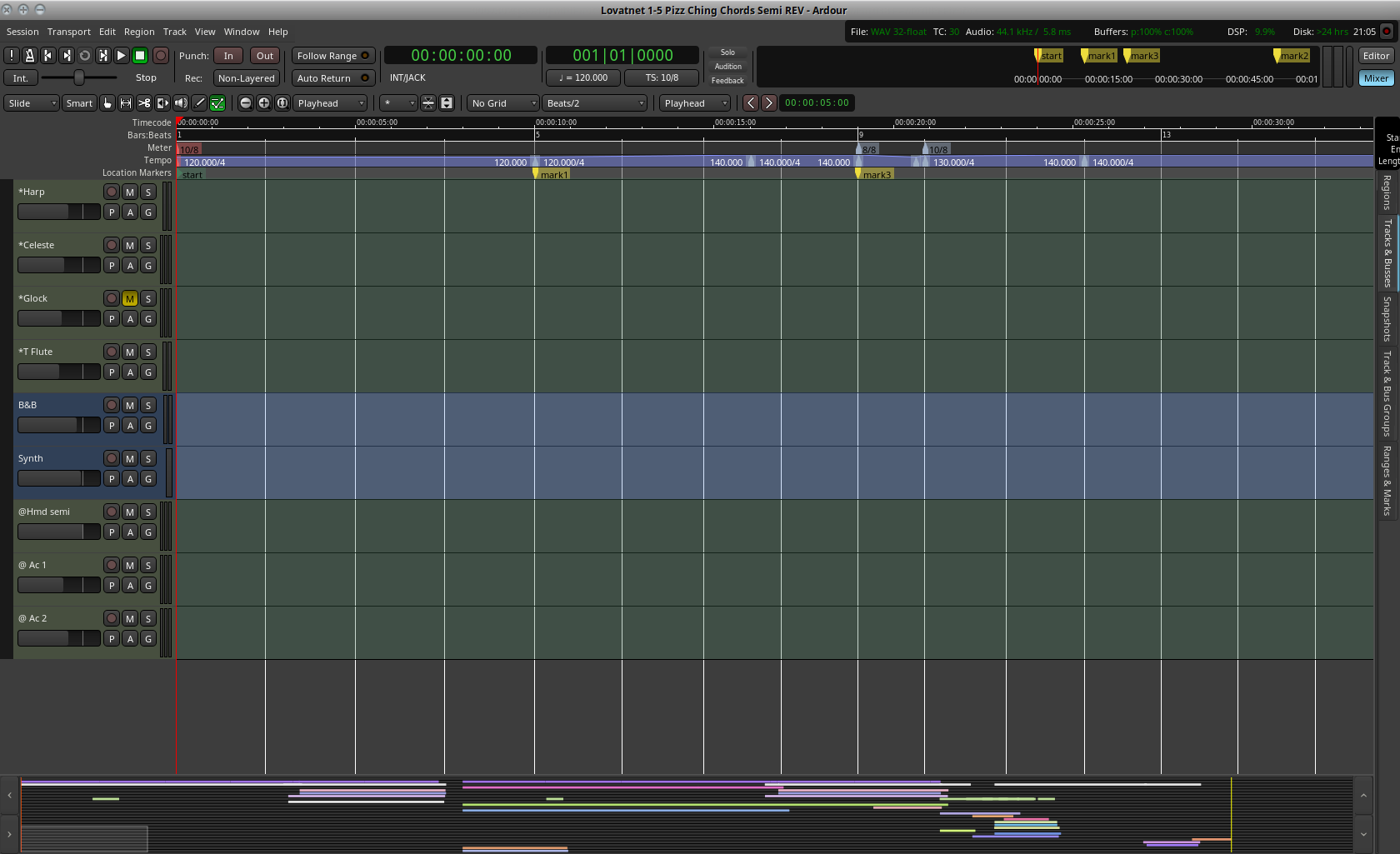Choose the Range selection tool
This screenshot has width=1400, height=854.
(126, 103)
